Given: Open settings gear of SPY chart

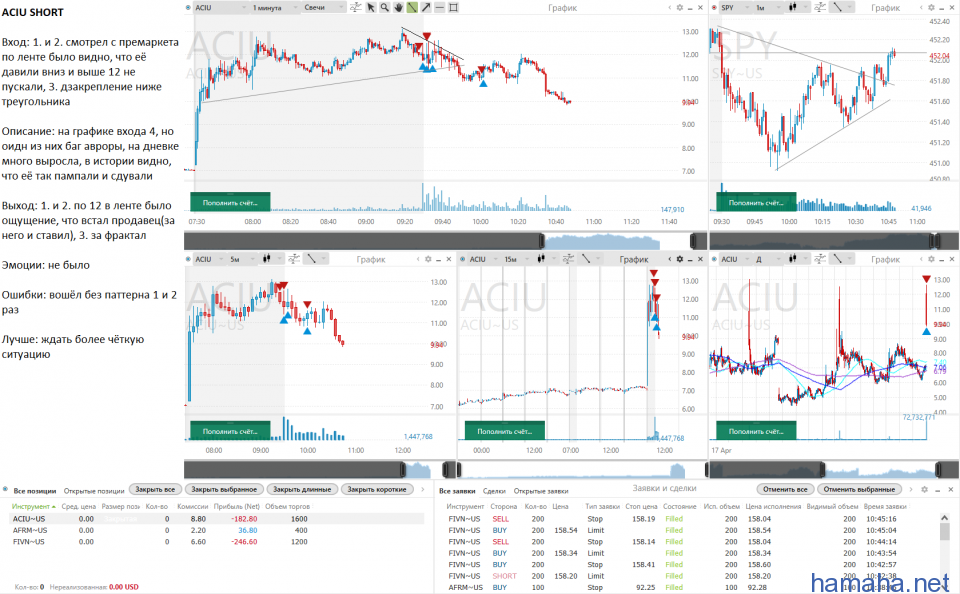Looking at the screenshot, I should [x=931, y=7].
